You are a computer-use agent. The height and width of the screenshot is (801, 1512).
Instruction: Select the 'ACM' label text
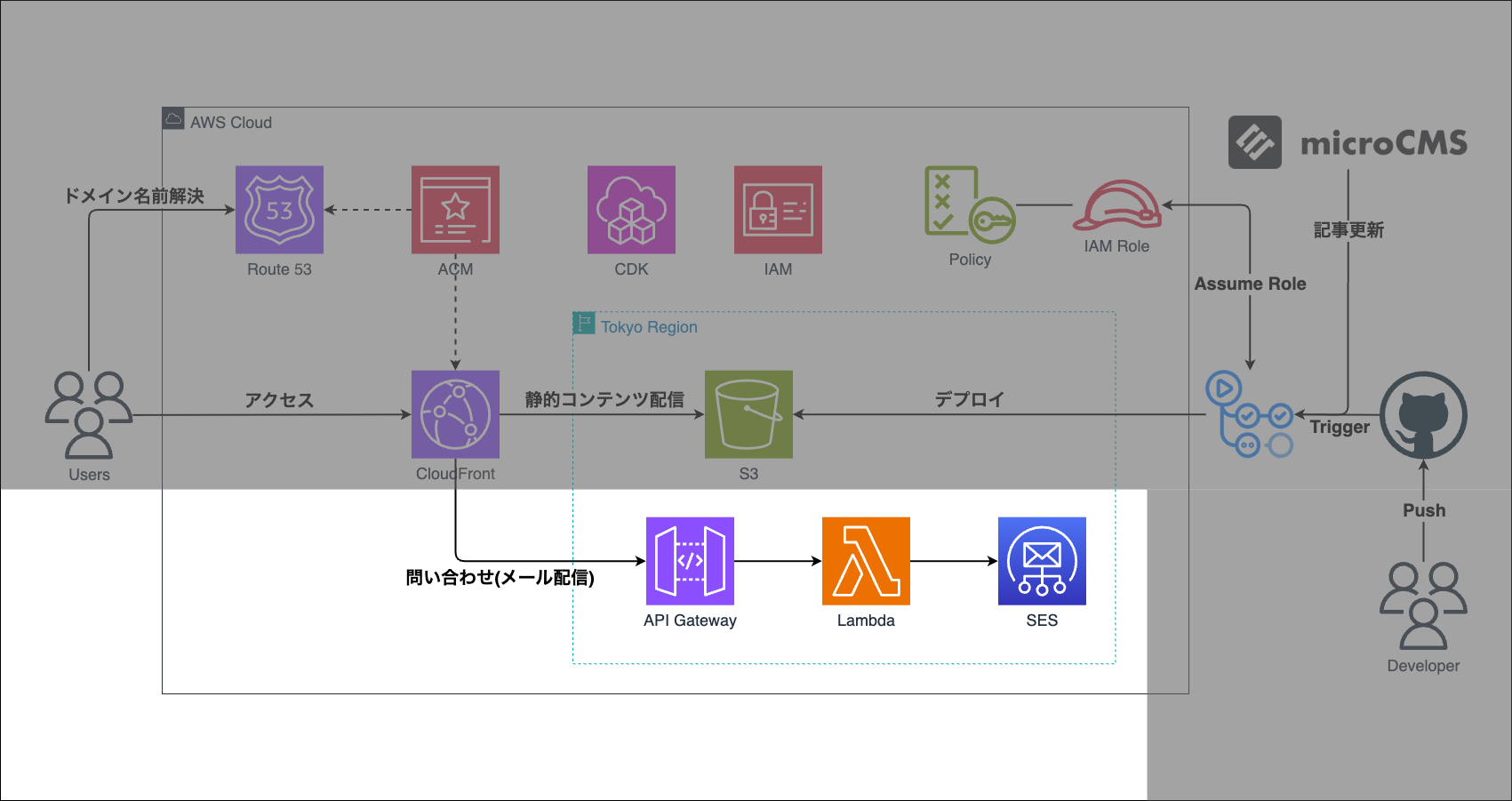(x=455, y=269)
